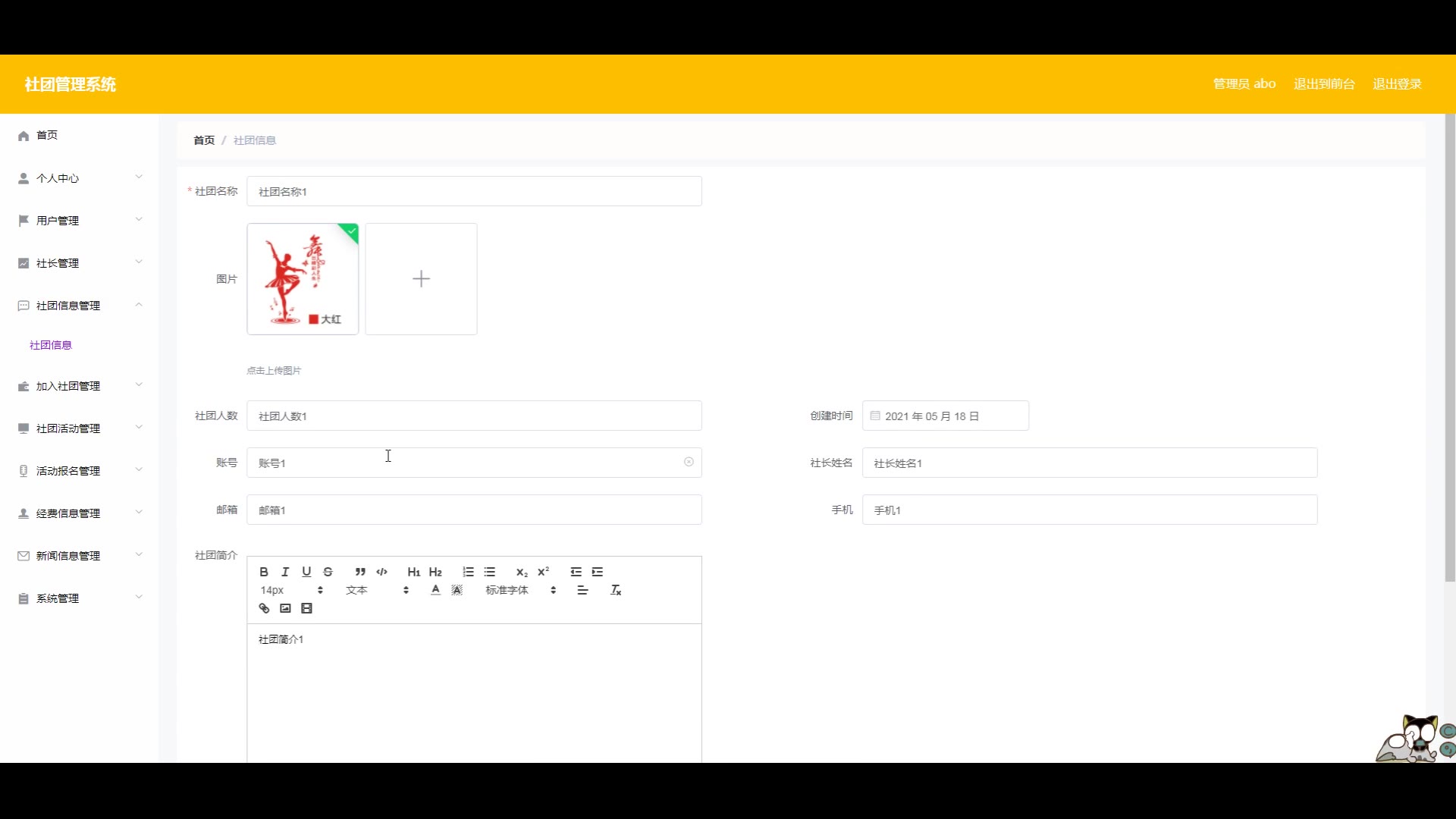Insert a code block with the editor icon
This screenshot has width=1456, height=819.
click(x=381, y=572)
